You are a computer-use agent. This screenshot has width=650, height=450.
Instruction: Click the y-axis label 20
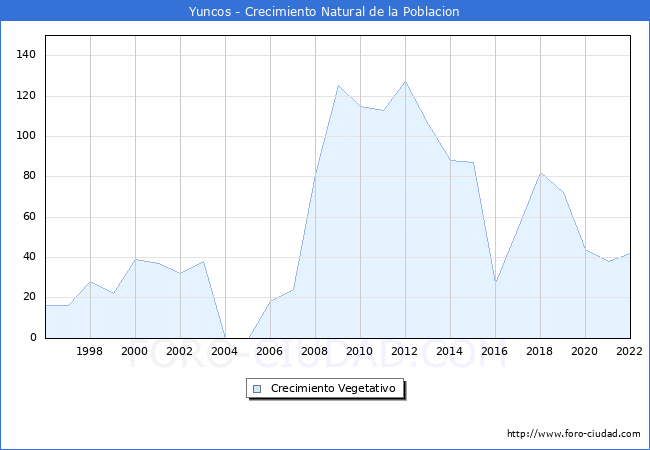(x=29, y=297)
